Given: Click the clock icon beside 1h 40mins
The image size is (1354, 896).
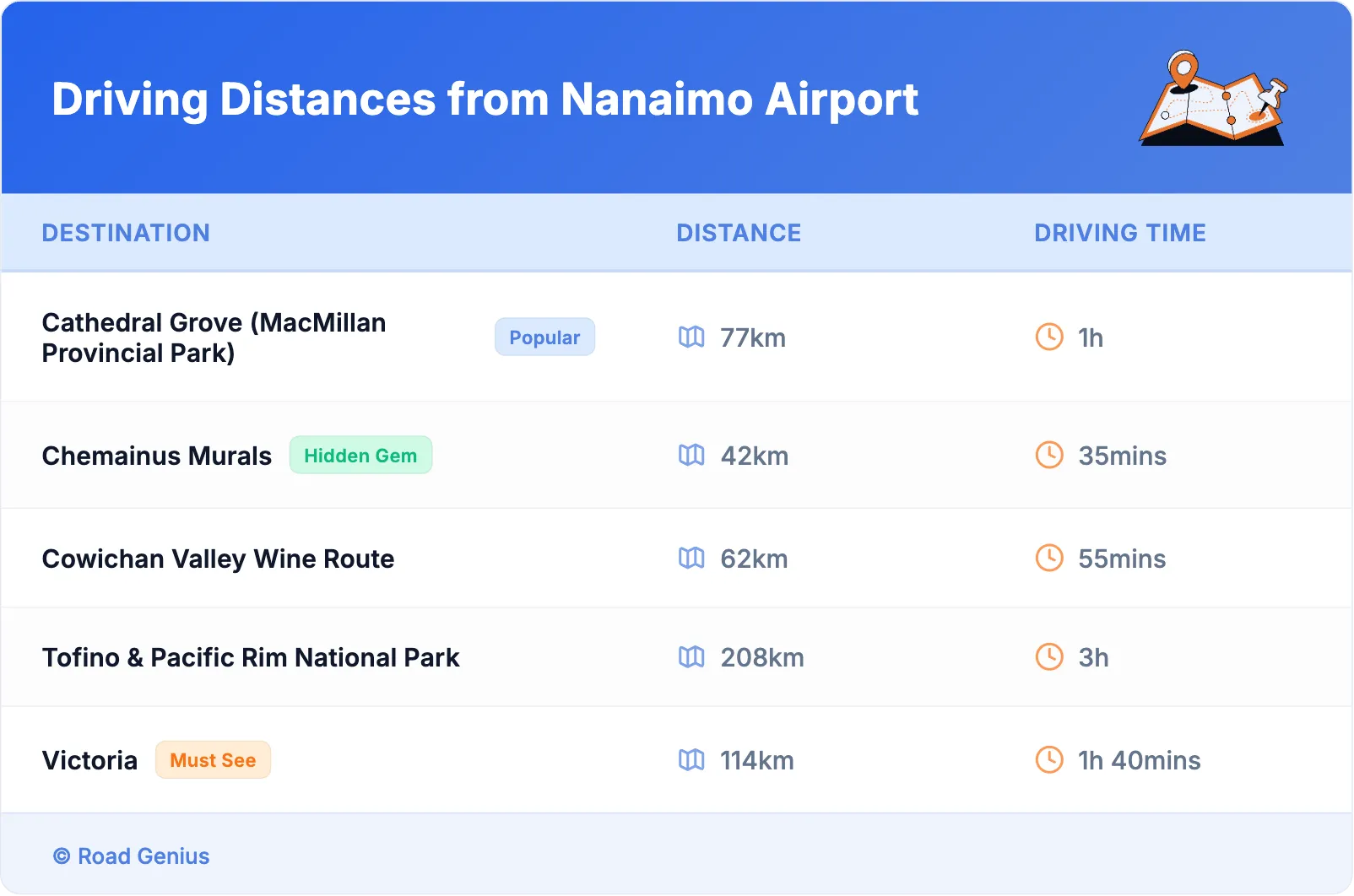Looking at the screenshot, I should 1049,760.
